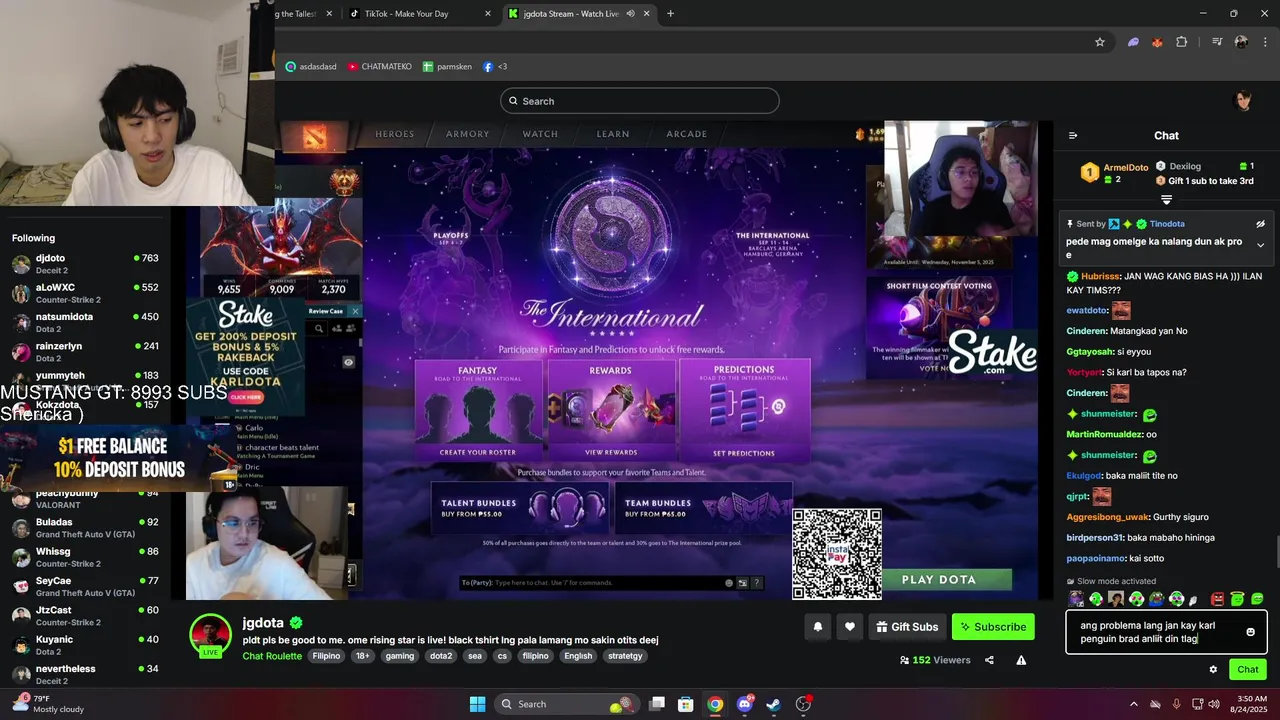
Task: Open Chat Roulette category link
Action: pos(272,656)
